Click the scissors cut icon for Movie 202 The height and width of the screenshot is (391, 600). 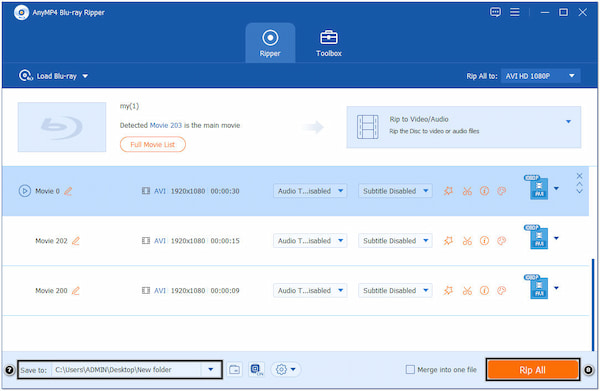(x=467, y=241)
